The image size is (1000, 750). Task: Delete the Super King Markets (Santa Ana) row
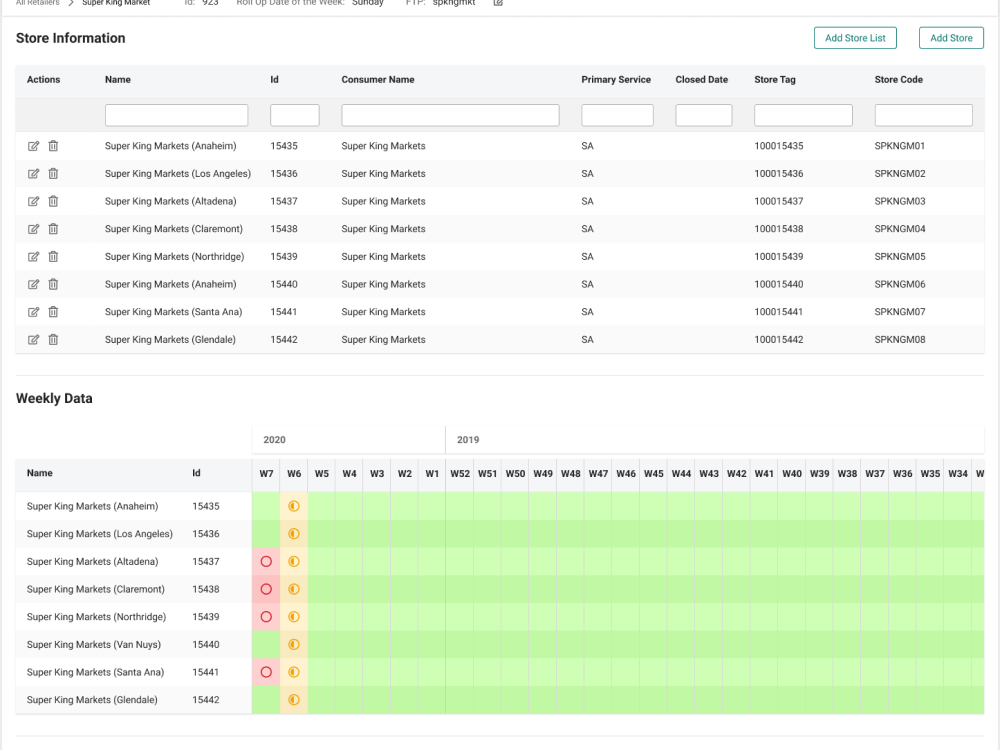click(x=54, y=312)
